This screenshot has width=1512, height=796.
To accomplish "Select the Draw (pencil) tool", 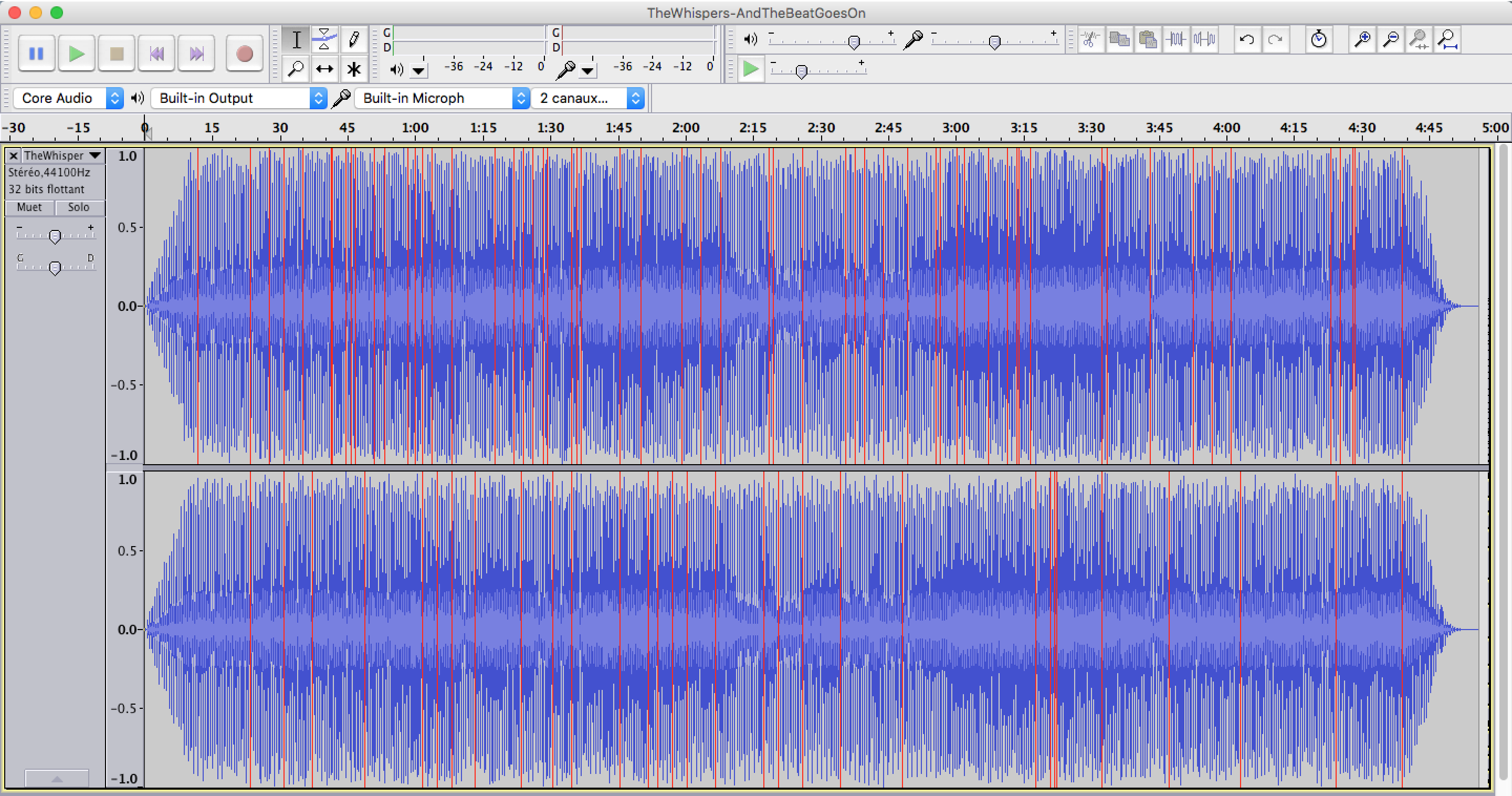I will [x=354, y=40].
